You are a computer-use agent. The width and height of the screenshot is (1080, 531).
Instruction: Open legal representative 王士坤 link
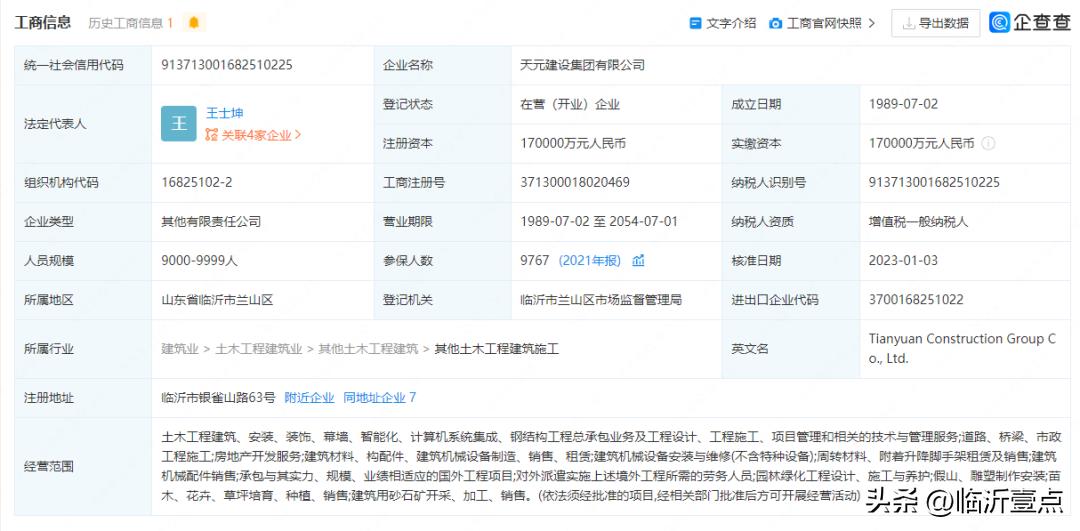pos(225,113)
